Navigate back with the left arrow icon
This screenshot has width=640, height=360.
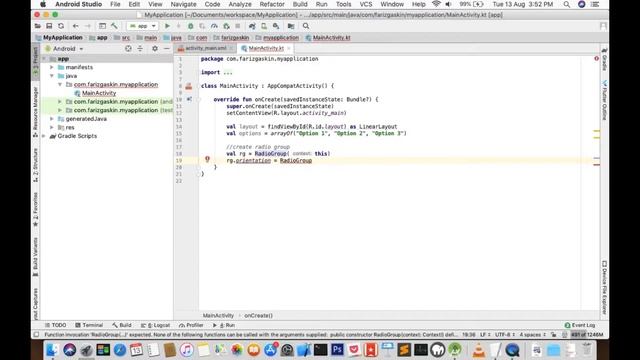76,26
